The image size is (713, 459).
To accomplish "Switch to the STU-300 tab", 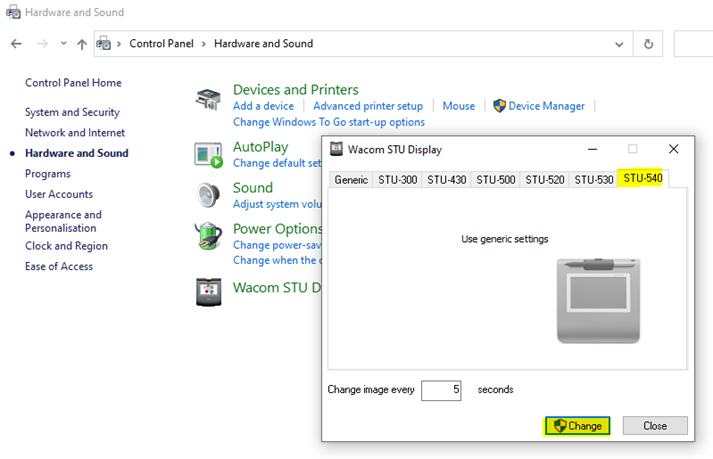I will coord(397,180).
